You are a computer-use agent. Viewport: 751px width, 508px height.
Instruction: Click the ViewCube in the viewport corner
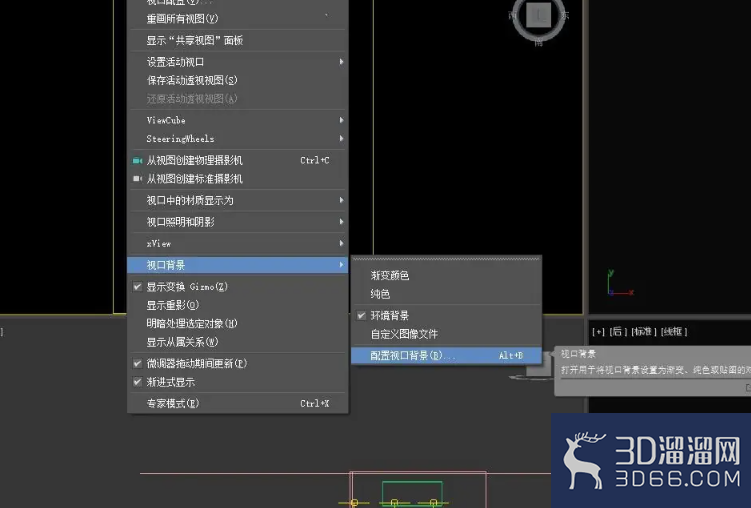click(x=539, y=17)
